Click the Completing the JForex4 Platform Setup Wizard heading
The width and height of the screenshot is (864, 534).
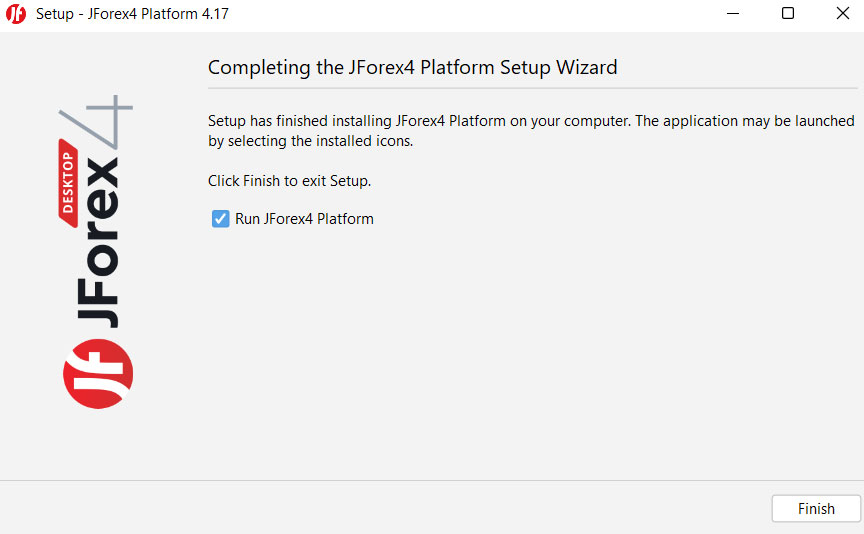click(412, 68)
